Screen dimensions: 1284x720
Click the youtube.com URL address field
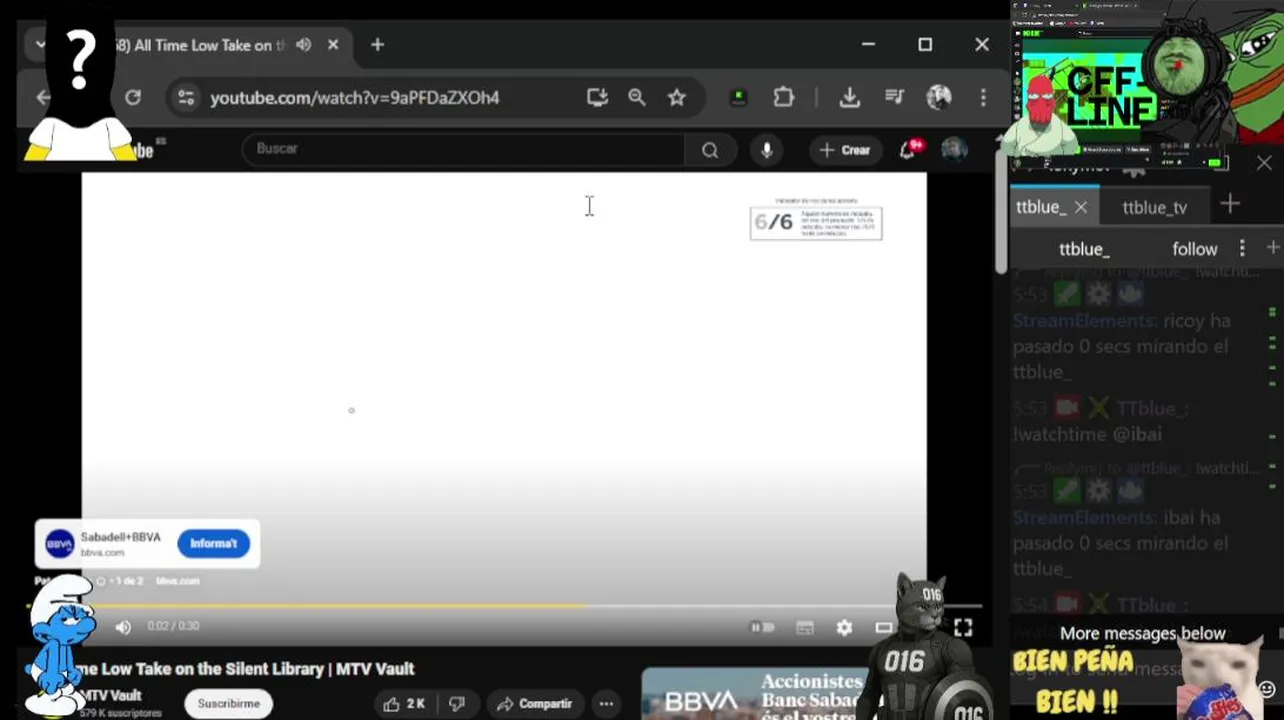click(x=355, y=98)
